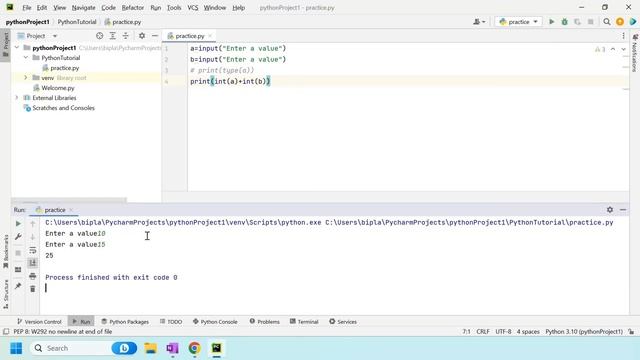
Task: Collapse the pythonProject1 root folder
Action: (x=17, y=48)
